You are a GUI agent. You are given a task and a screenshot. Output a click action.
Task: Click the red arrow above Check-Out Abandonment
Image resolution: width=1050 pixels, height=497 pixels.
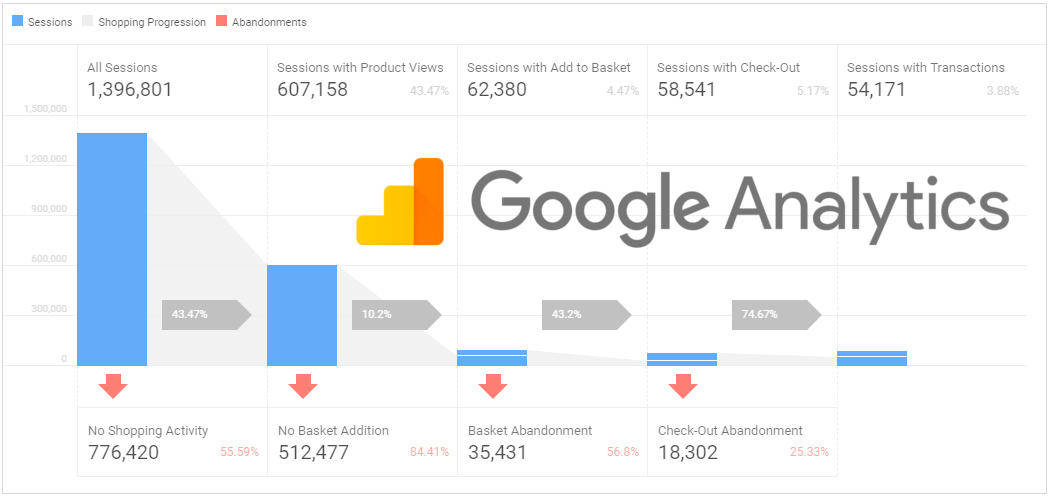pos(683,386)
